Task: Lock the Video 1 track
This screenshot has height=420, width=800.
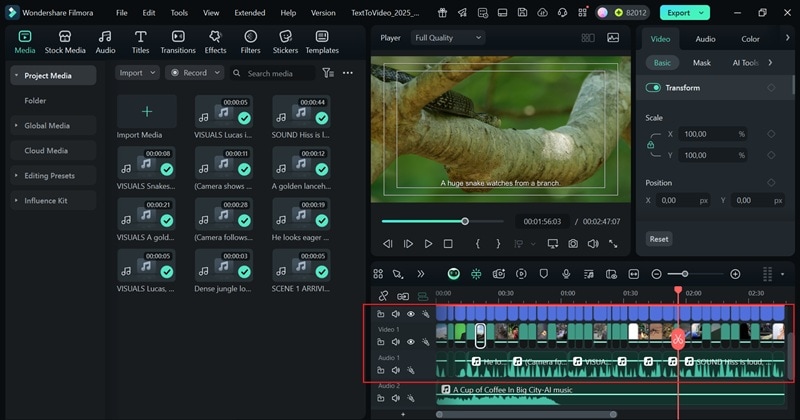Action: [x=381, y=342]
